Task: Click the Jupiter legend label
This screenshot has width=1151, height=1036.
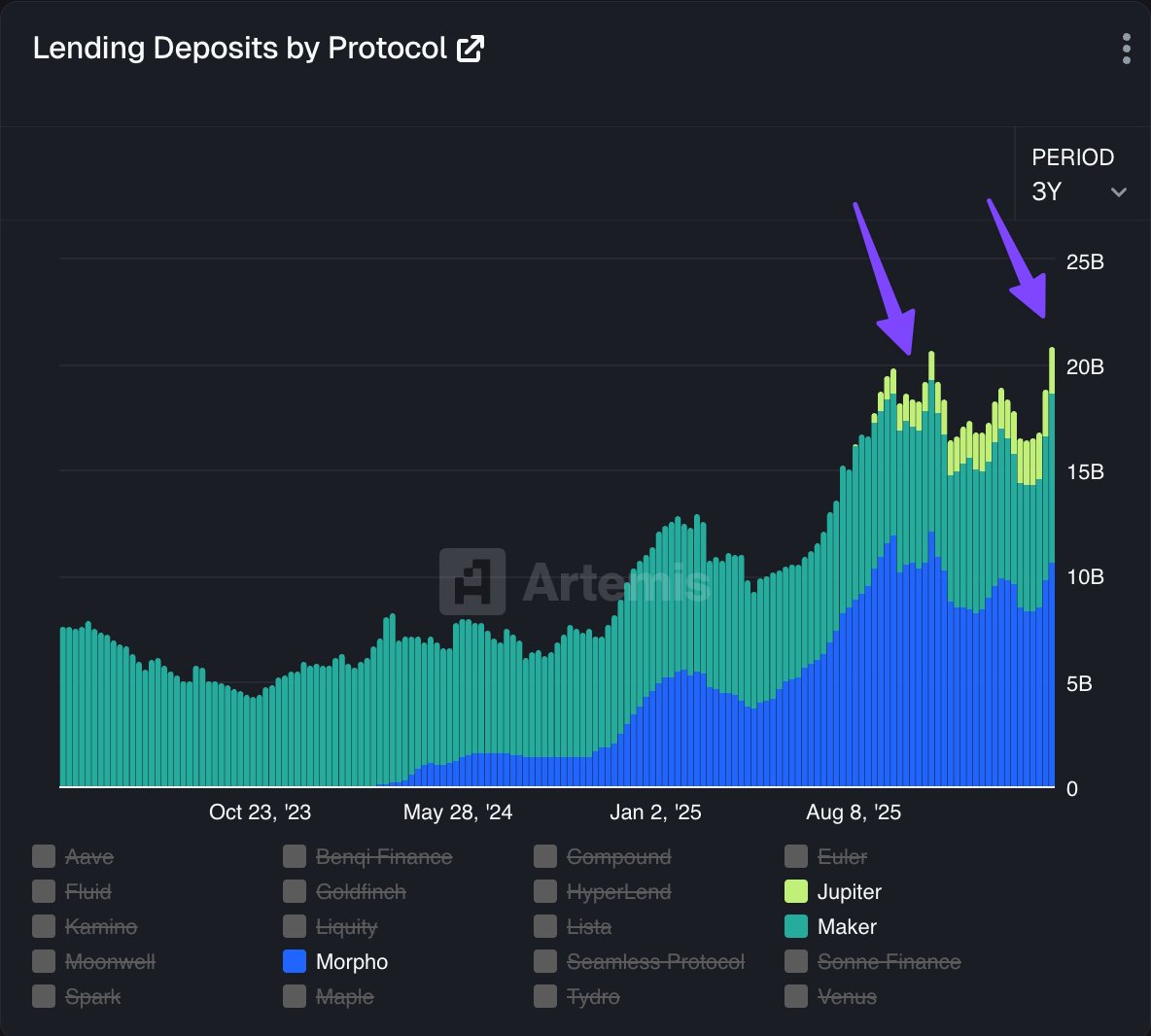Action: coord(850,892)
